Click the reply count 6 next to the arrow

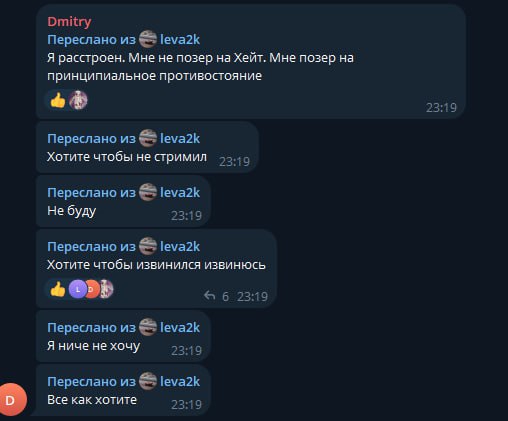click(225, 296)
